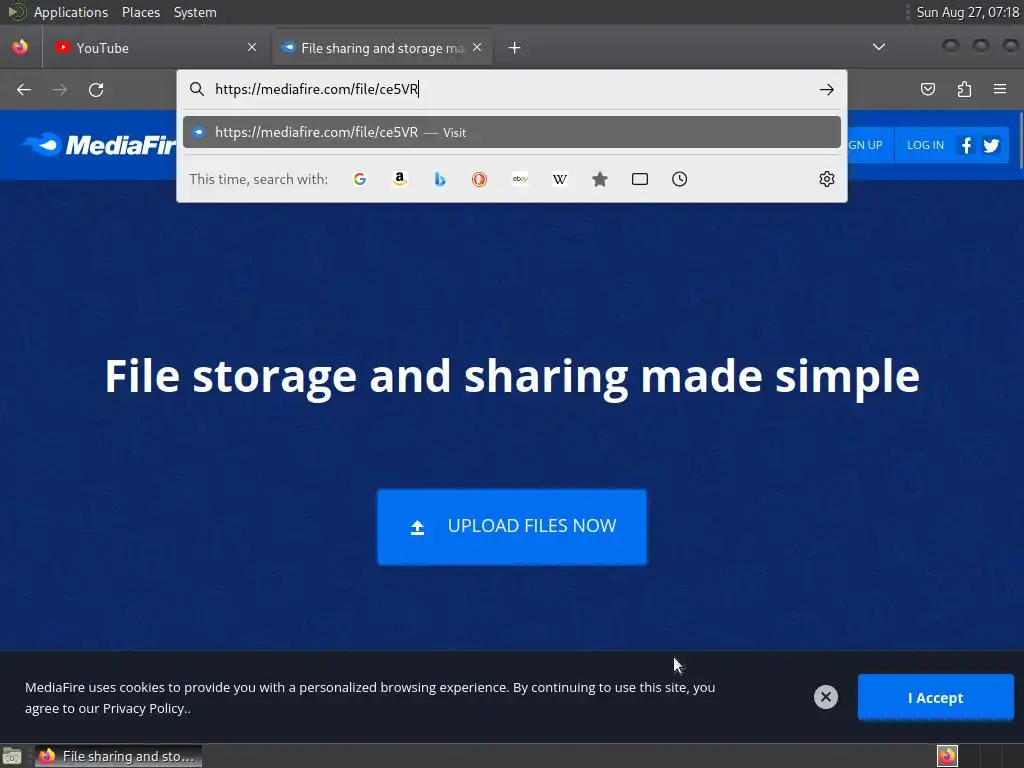Open the Extensions puzzle icon

(964, 89)
